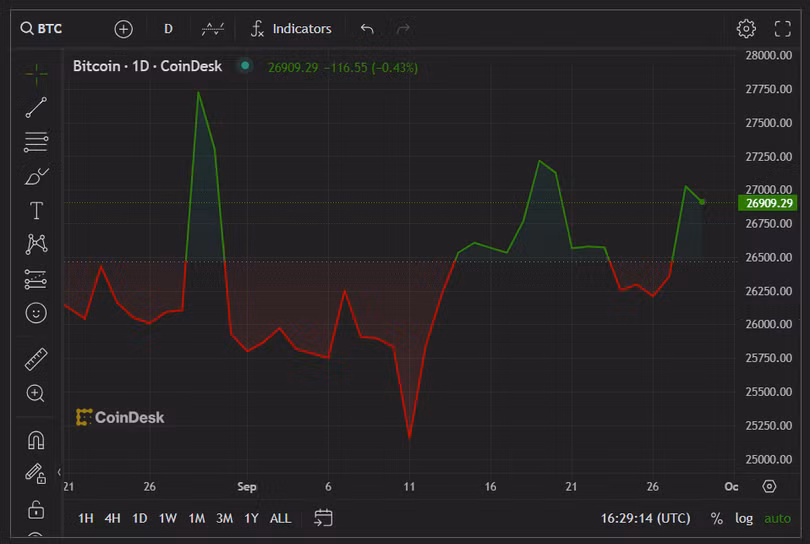The image size is (810, 544).
Task: Open the Indicators menu
Action: (x=291, y=29)
